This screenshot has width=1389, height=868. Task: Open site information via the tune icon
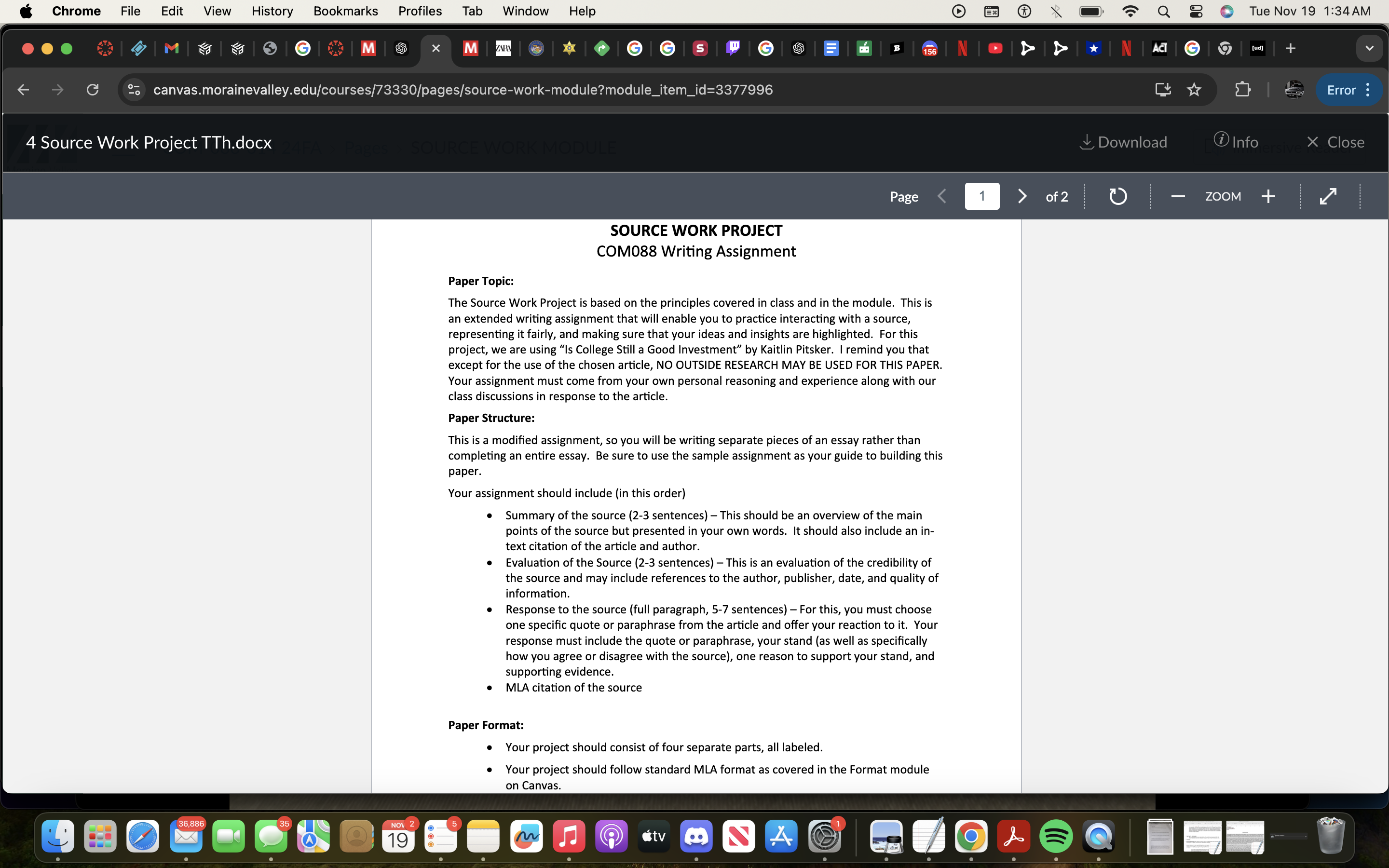(x=133, y=90)
